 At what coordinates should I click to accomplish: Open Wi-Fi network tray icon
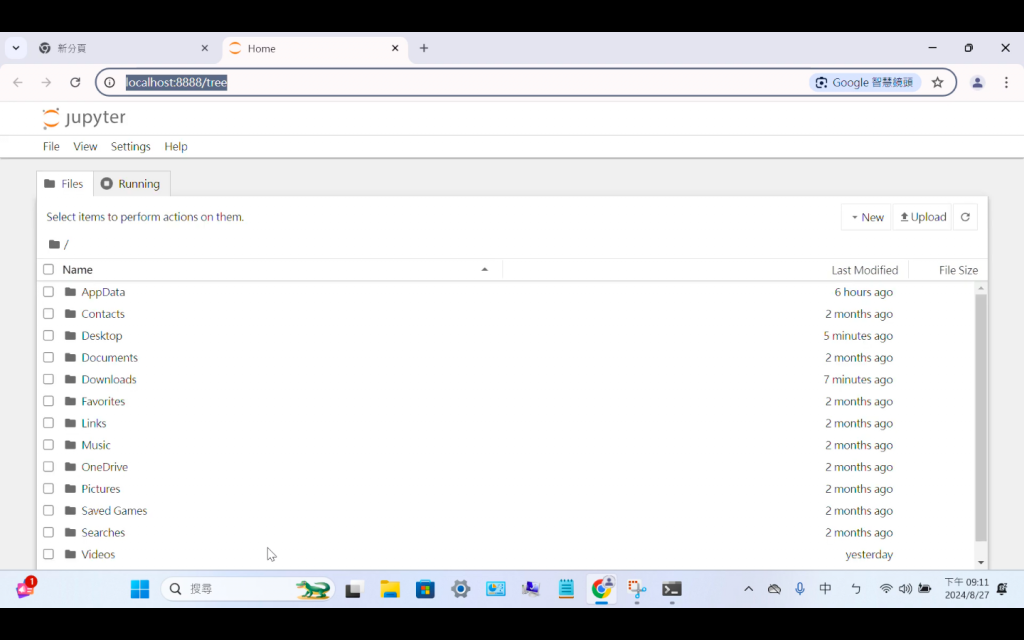pyautogui.click(x=886, y=589)
